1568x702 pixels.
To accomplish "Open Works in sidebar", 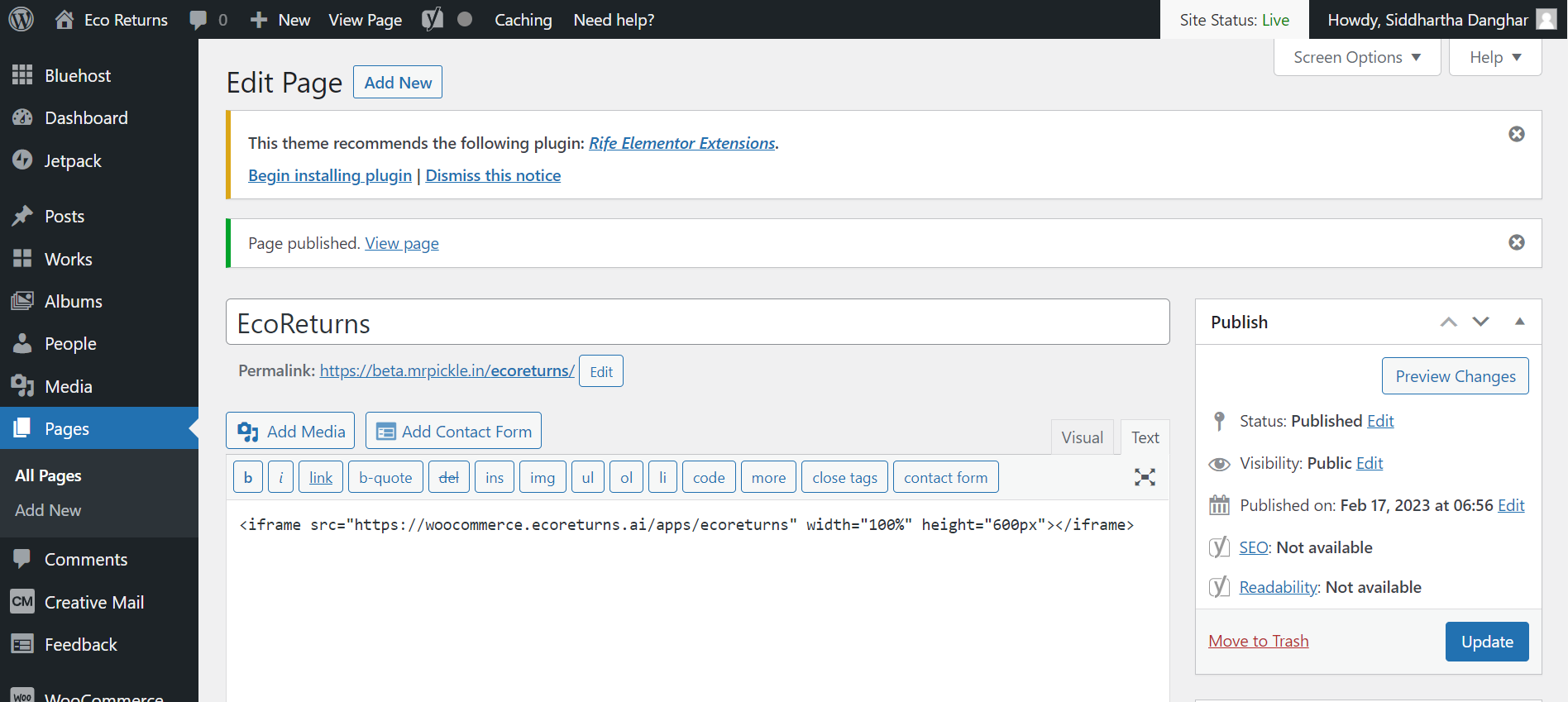I will [x=99, y=259].
